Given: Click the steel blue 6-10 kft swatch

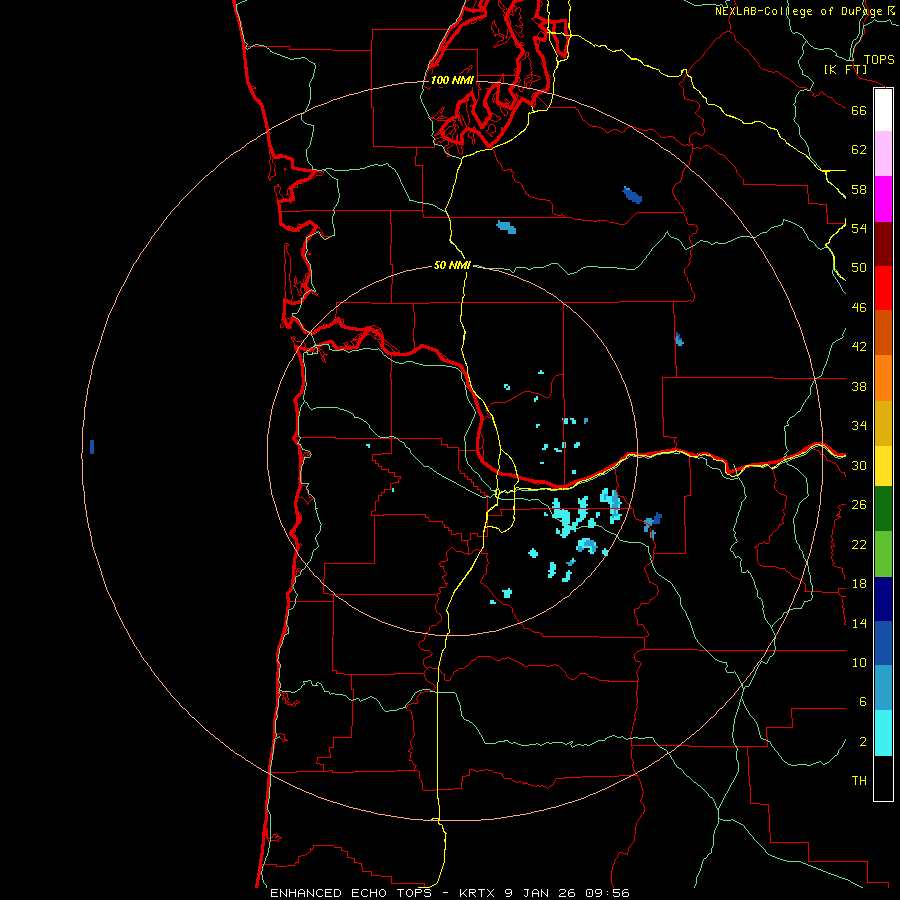Looking at the screenshot, I should pos(883,688).
